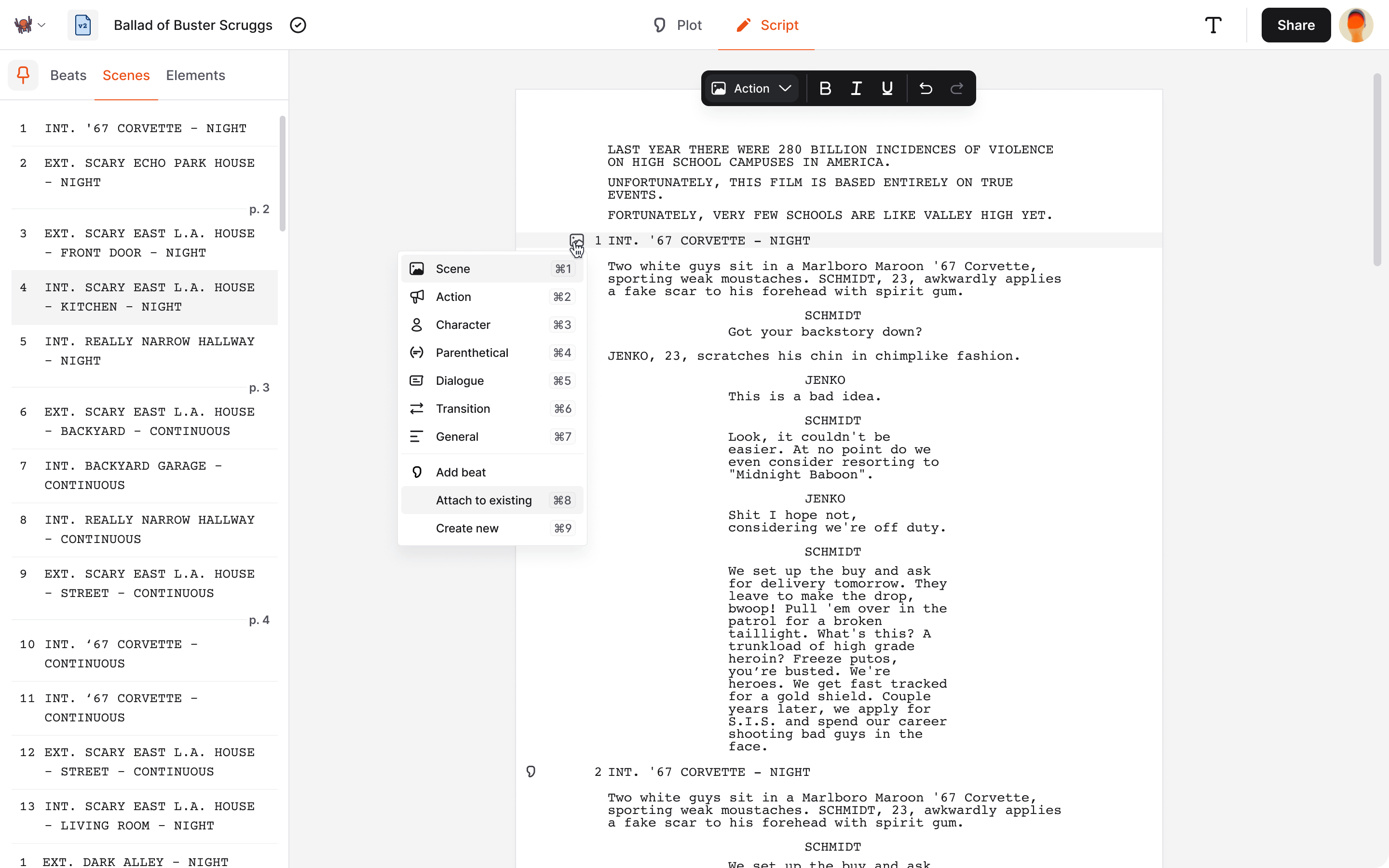This screenshot has width=1389, height=868.
Task: Open the Elements tab
Action: point(196,75)
